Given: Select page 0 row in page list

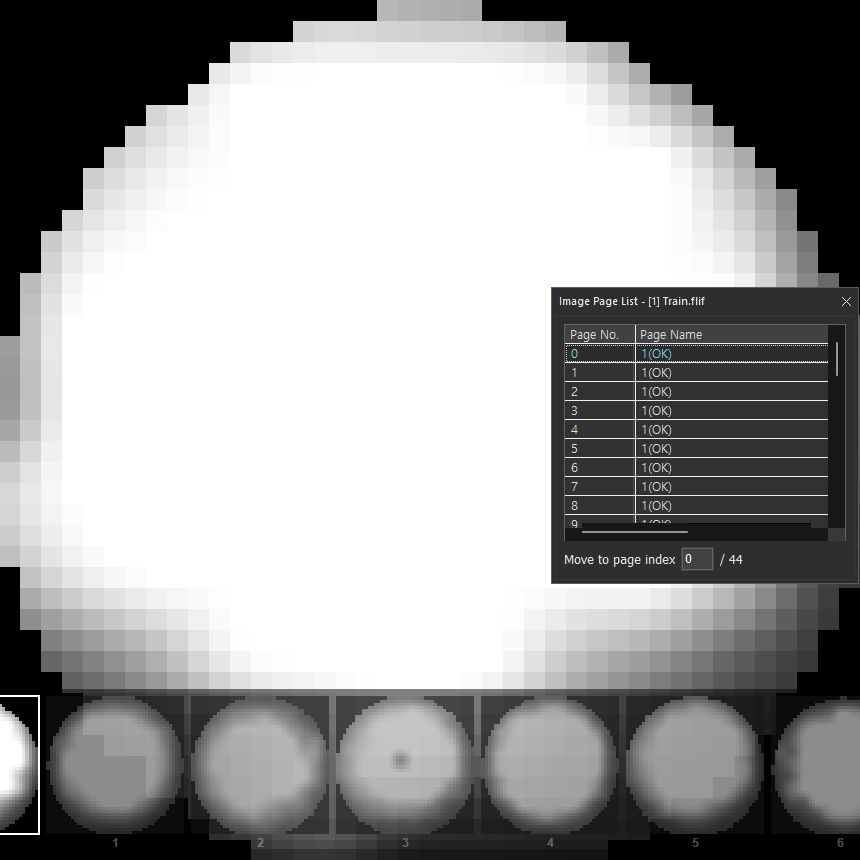Looking at the screenshot, I should coord(697,354).
